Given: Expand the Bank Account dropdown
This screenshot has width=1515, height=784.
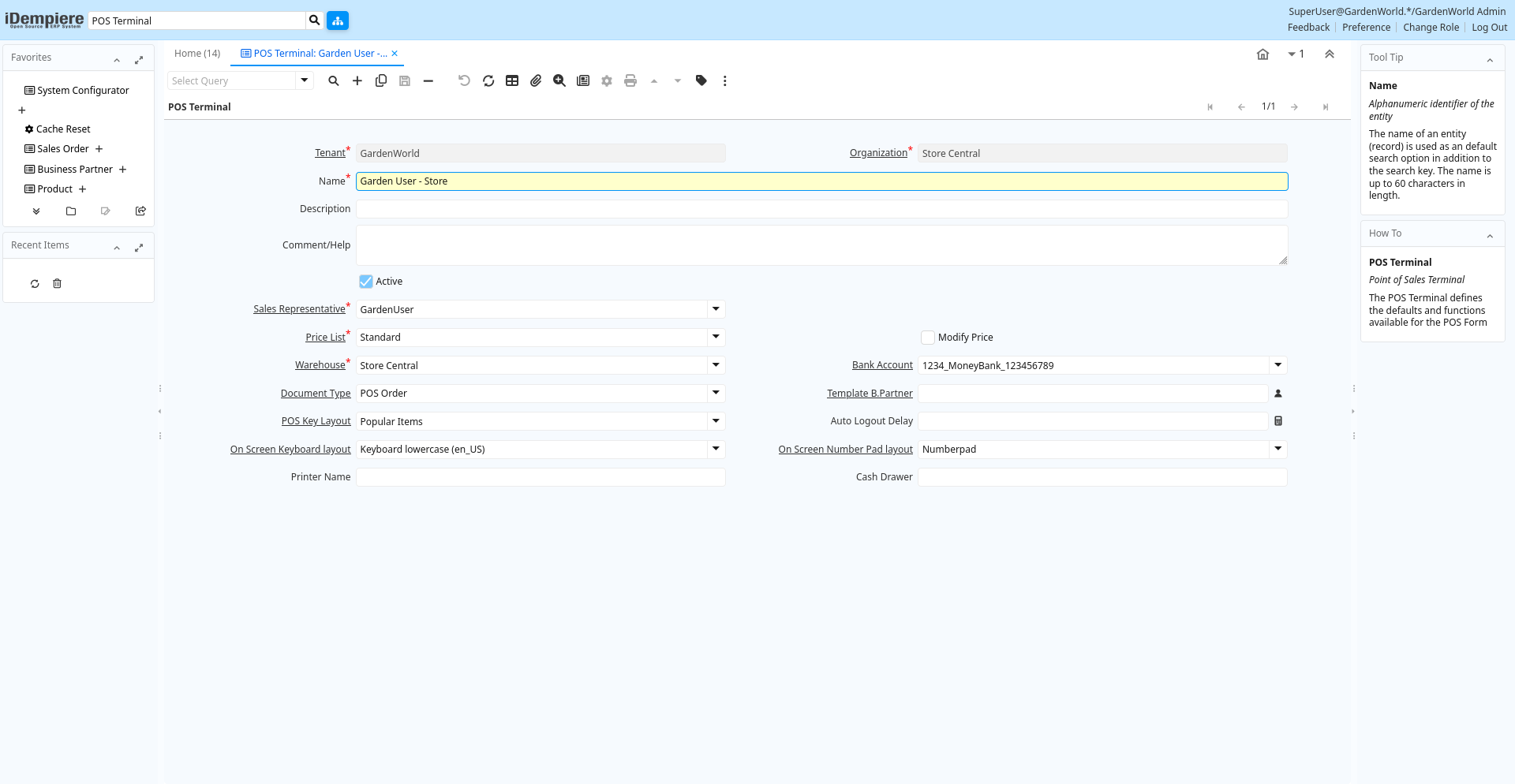Looking at the screenshot, I should coord(1277,365).
